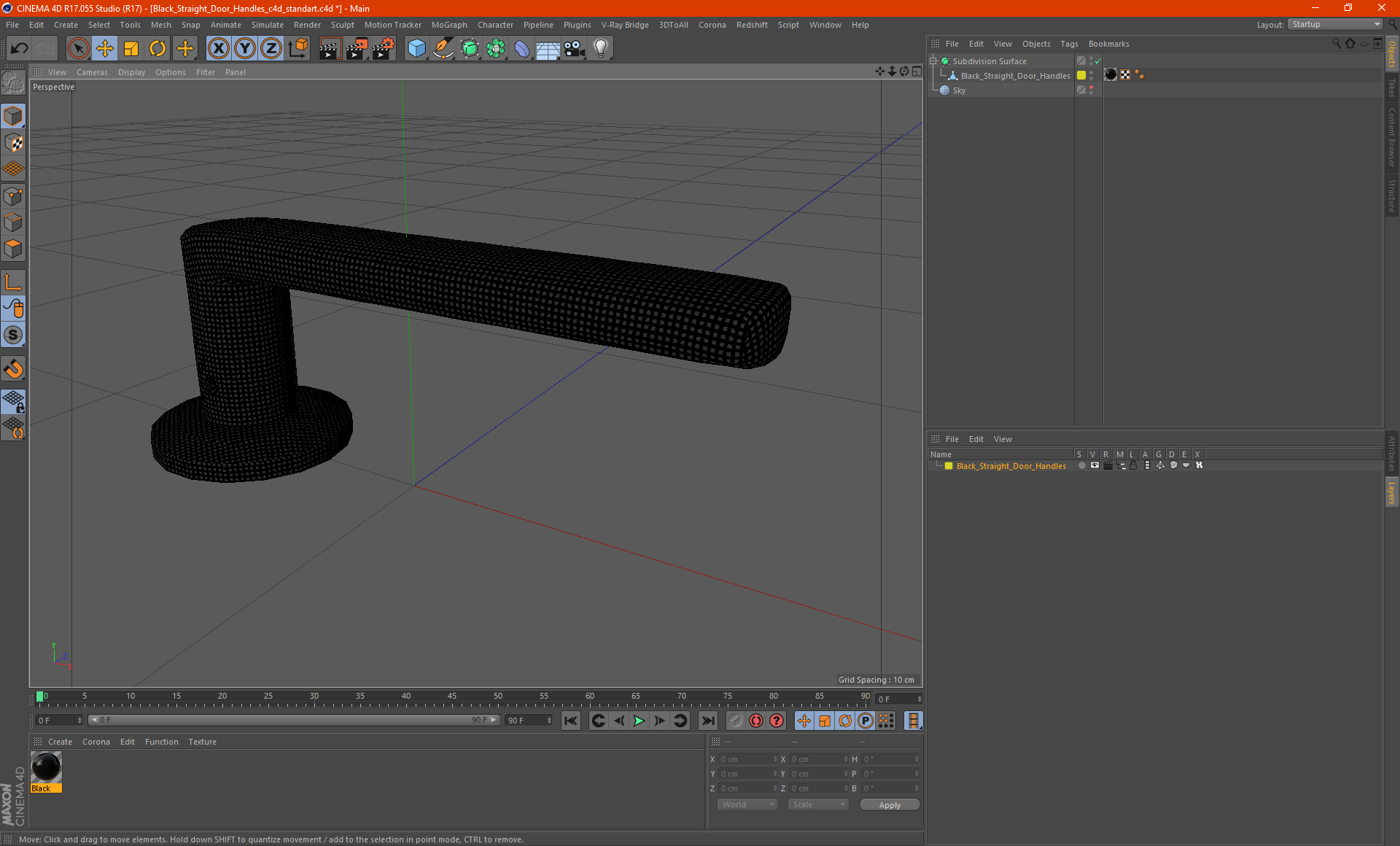Open the Layout Startup dropdown

(x=1336, y=24)
